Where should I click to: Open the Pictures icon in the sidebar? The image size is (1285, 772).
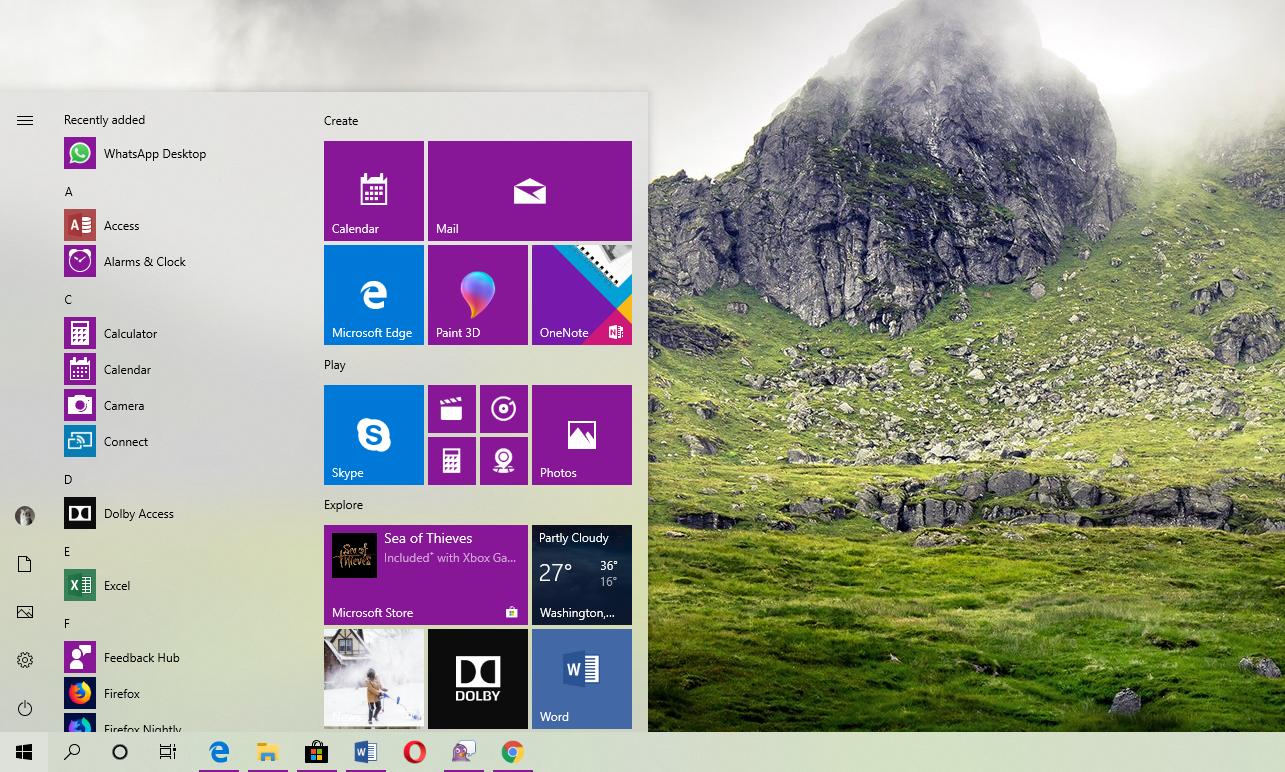[x=24, y=612]
